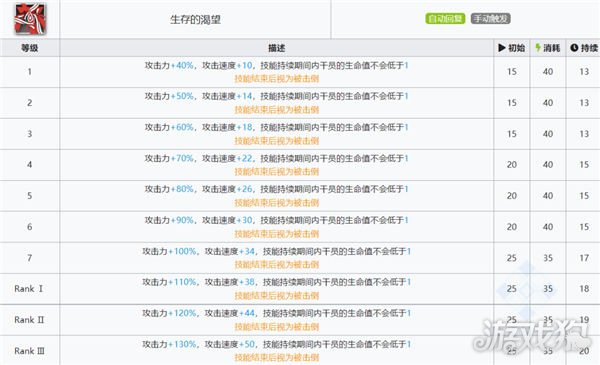Click the 攻击力+80% description line
This screenshot has width=600, height=365.
pos(276,189)
